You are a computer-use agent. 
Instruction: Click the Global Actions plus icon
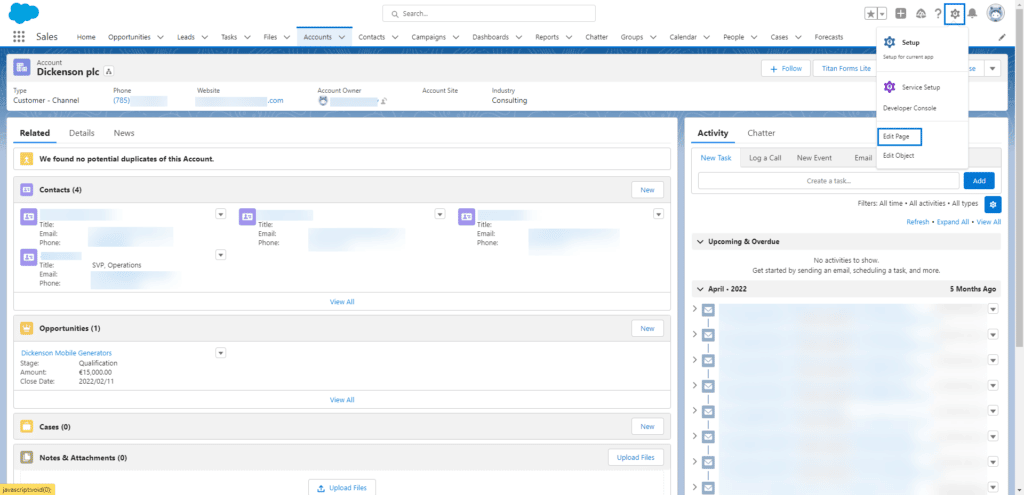pos(901,14)
